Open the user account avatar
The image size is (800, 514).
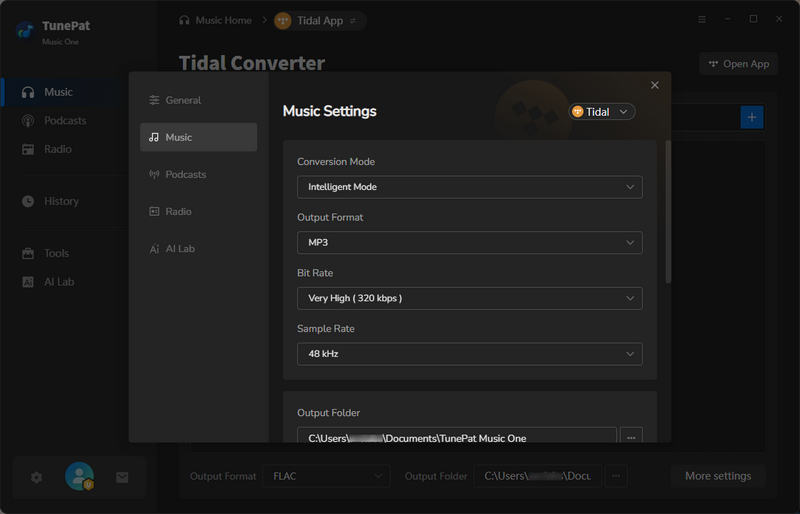click(x=79, y=476)
